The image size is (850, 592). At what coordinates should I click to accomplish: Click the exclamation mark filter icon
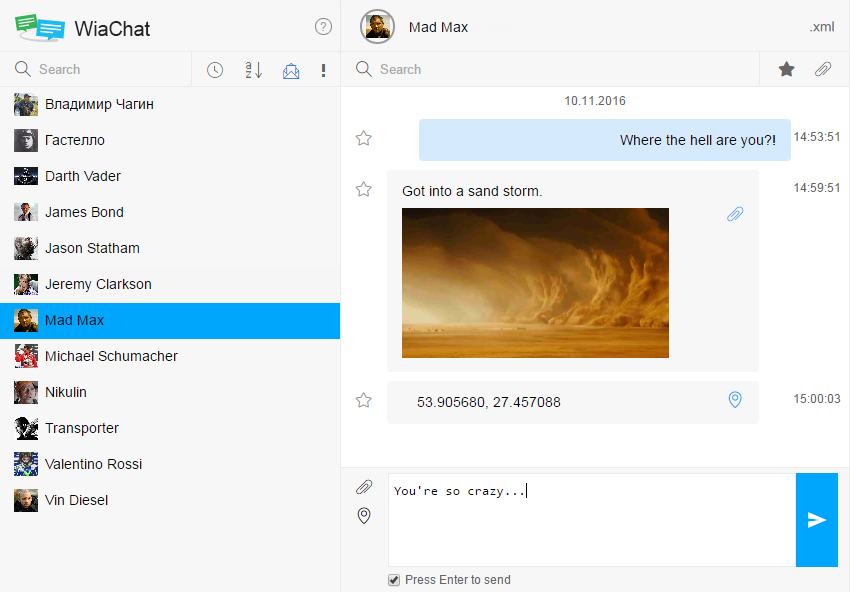pos(323,70)
